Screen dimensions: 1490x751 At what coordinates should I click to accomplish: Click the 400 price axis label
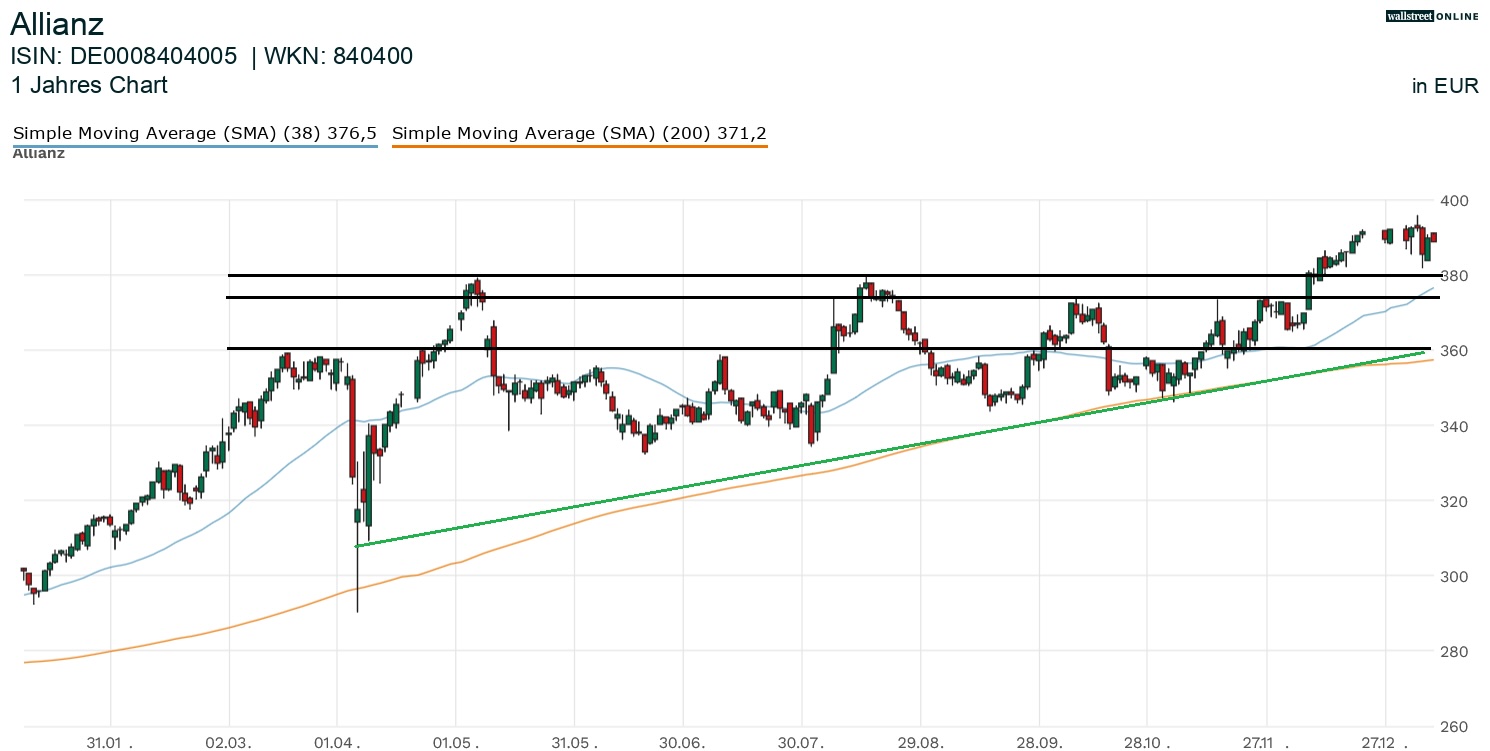(x=1453, y=201)
